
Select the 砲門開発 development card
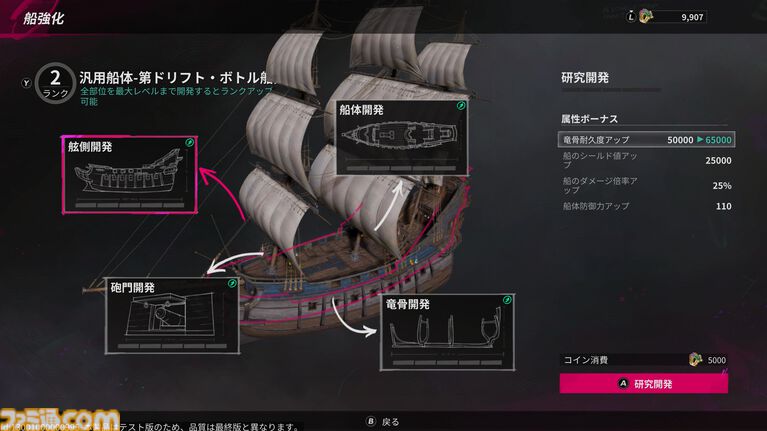click(172, 316)
